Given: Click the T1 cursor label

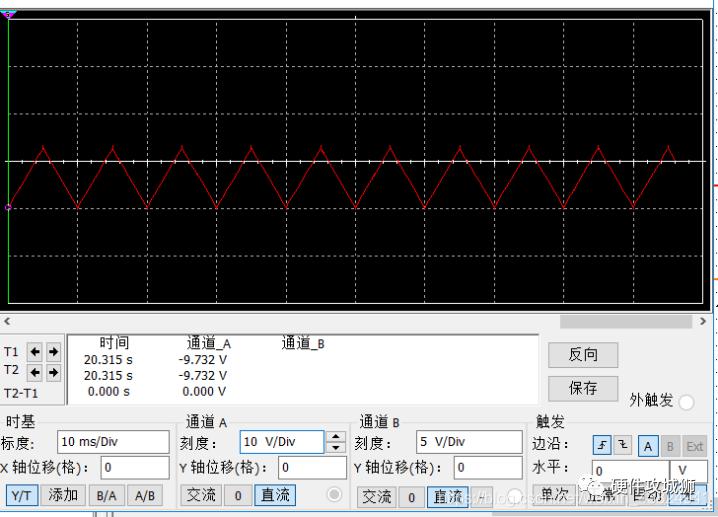Looking at the screenshot, I should [11, 352].
